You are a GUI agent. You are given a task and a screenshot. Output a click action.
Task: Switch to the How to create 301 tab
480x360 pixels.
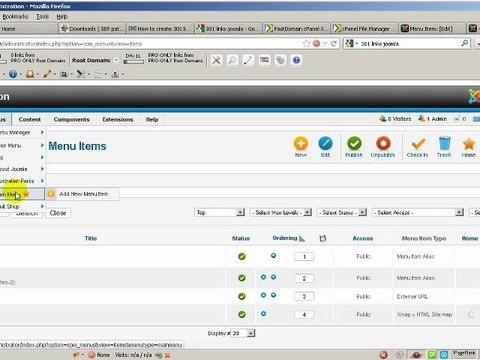(160, 29)
